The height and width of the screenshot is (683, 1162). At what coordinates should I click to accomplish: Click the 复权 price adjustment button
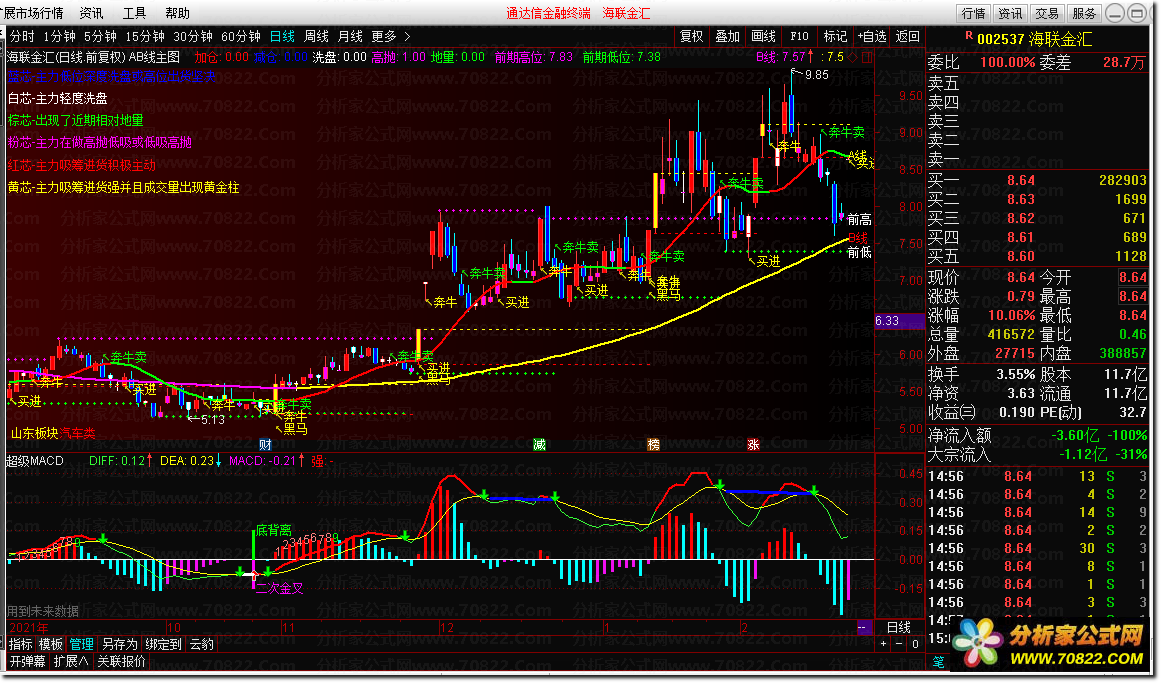[x=691, y=36]
